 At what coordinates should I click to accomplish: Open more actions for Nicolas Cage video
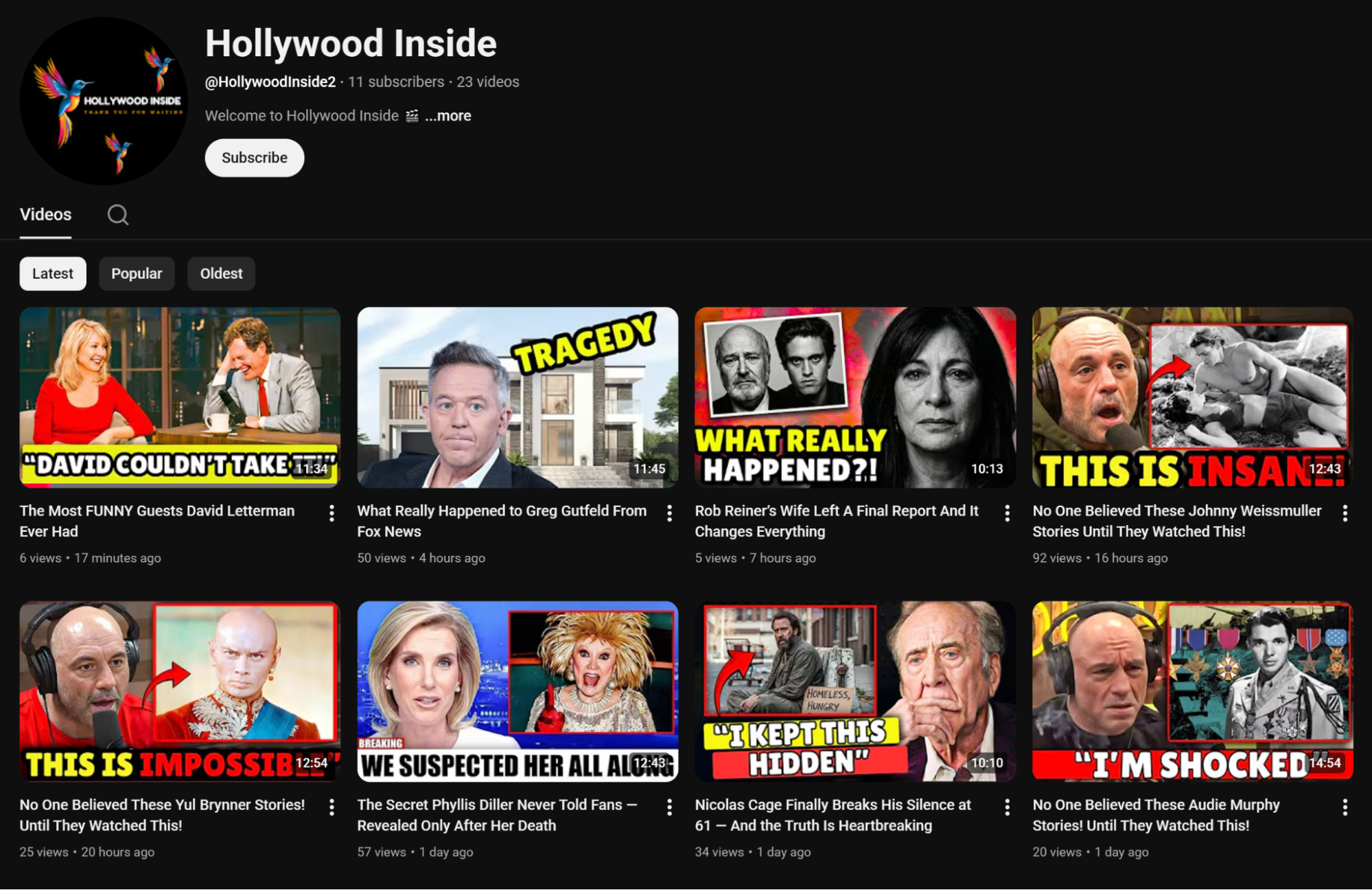1007,807
